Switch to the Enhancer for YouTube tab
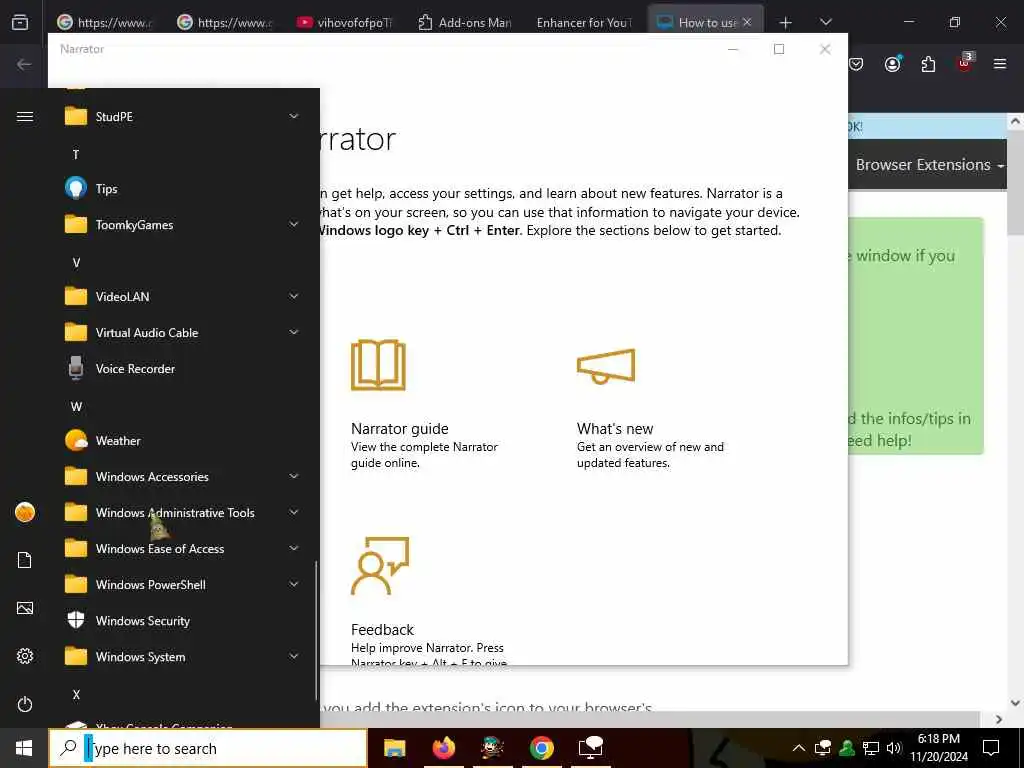This screenshot has height=768, width=1024. pos(584,22)
